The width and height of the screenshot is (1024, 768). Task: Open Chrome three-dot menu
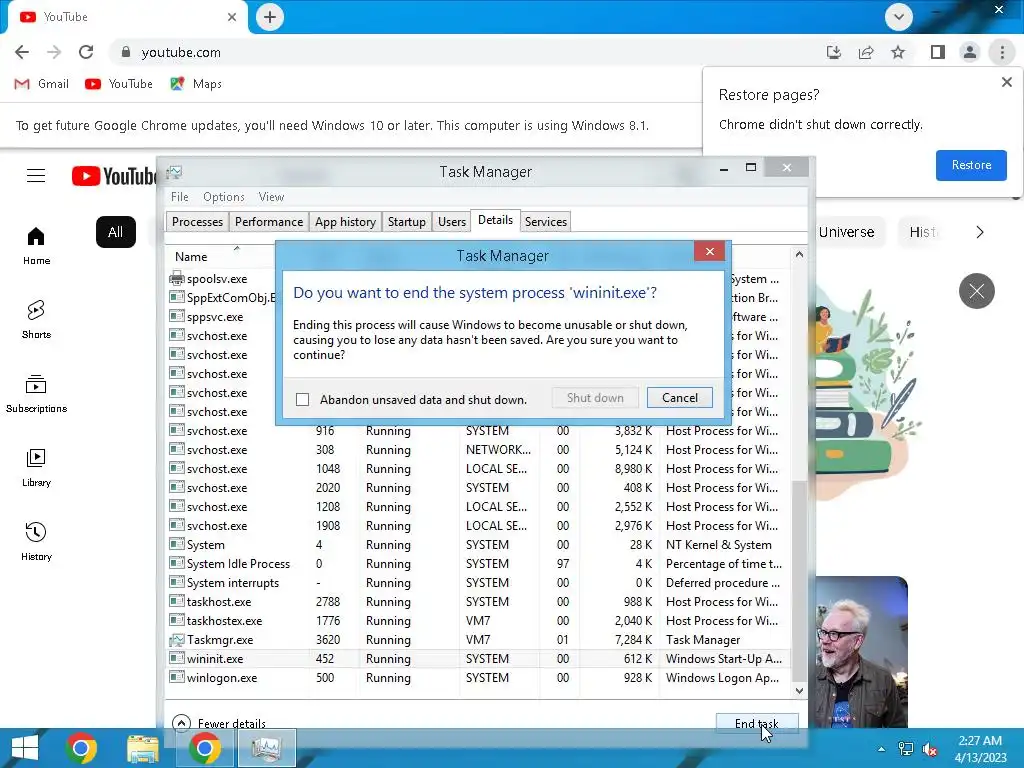pos(1002,52)
